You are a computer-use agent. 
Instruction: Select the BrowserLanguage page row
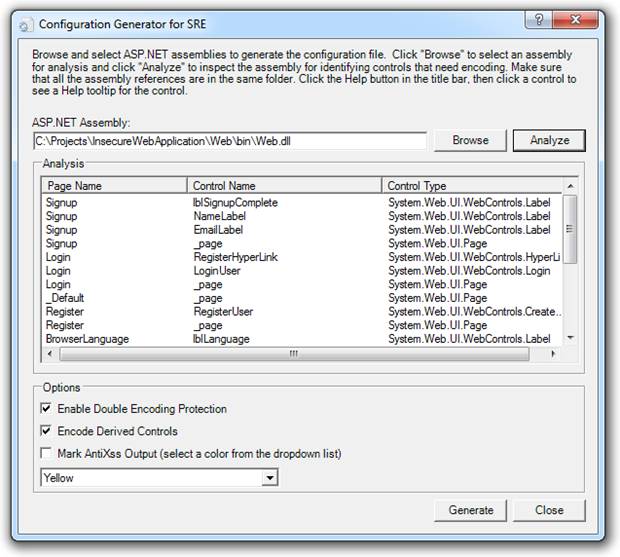(x=301, y=339)
